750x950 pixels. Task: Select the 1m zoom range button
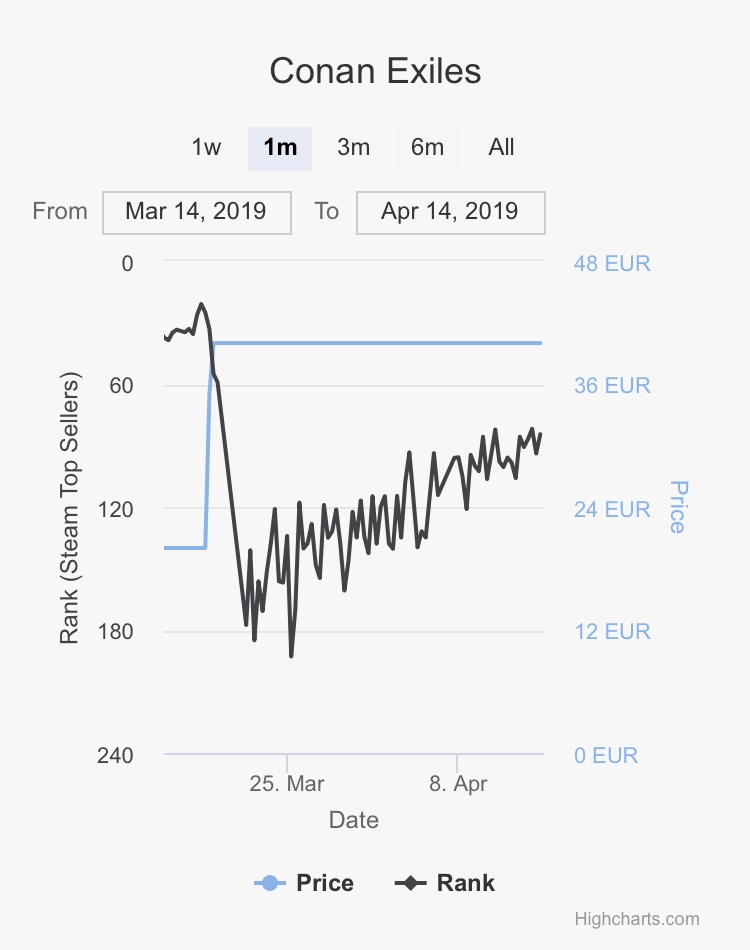click(280, 148)
